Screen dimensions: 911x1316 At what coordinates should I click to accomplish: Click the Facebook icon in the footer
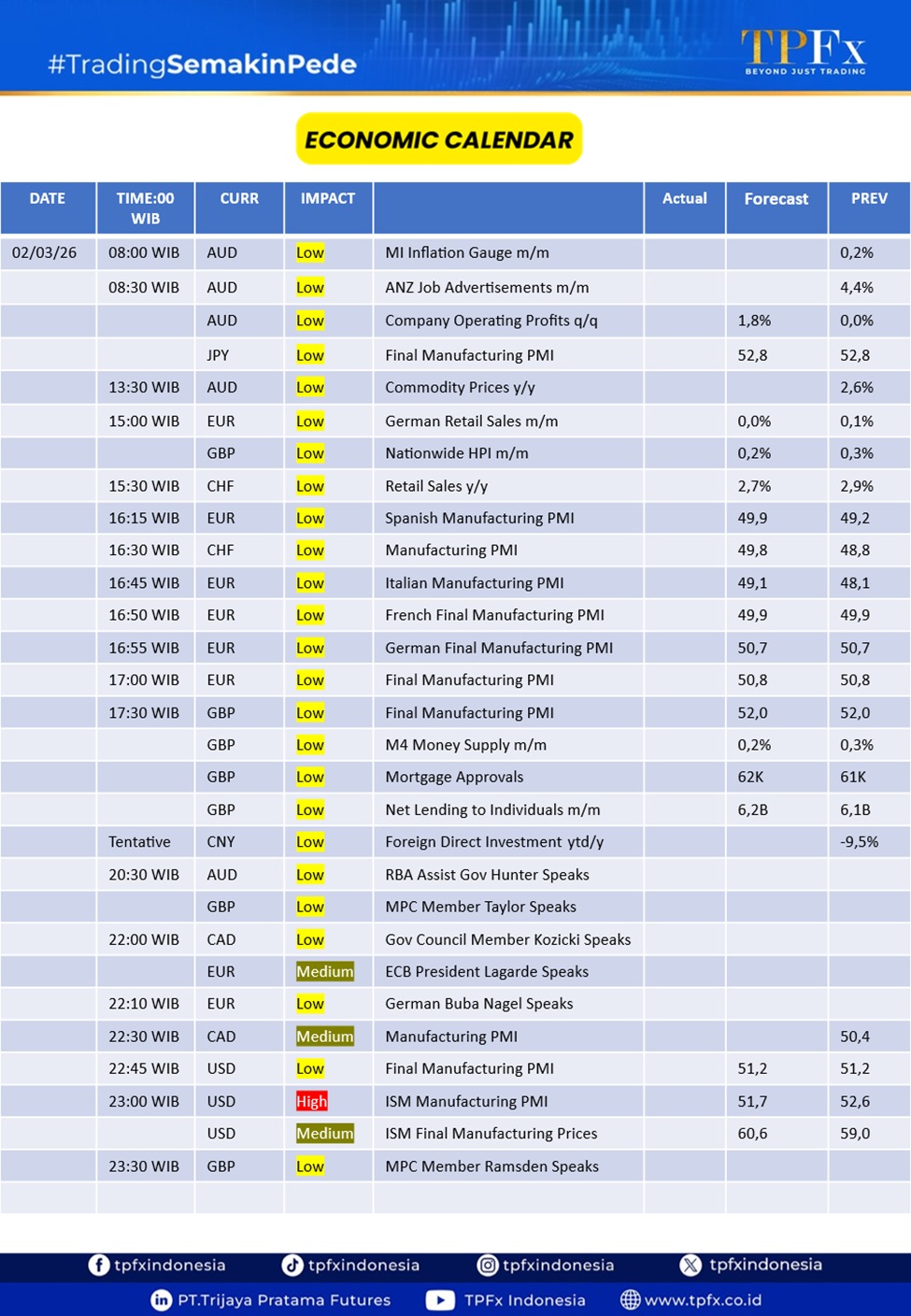pos(98,1265)
